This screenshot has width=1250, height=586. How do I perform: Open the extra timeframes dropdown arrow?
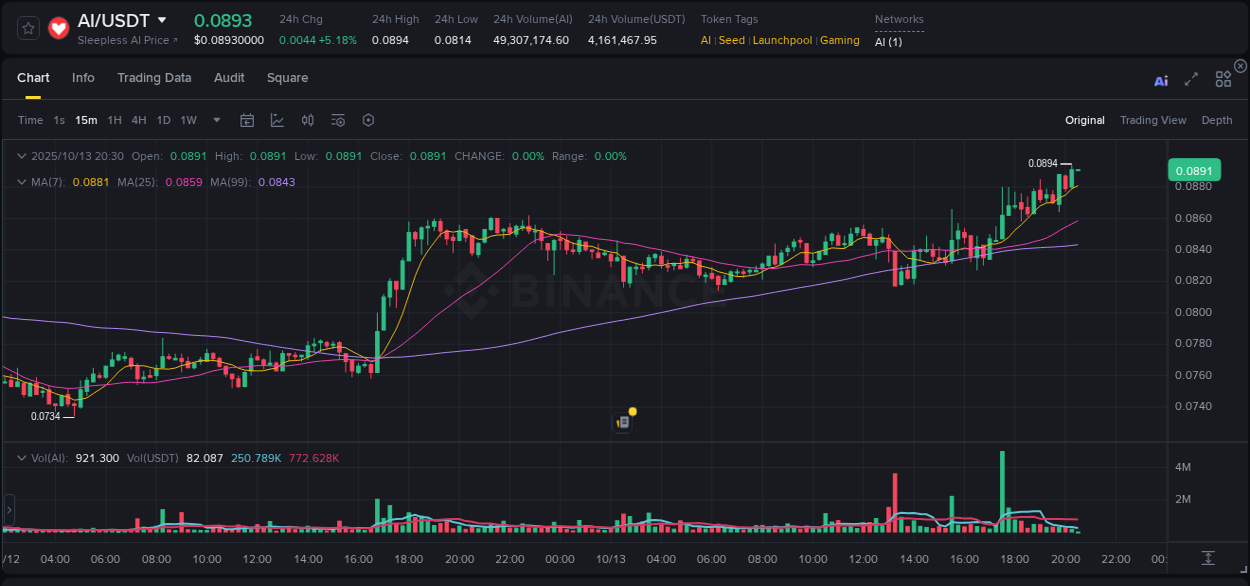216,120
